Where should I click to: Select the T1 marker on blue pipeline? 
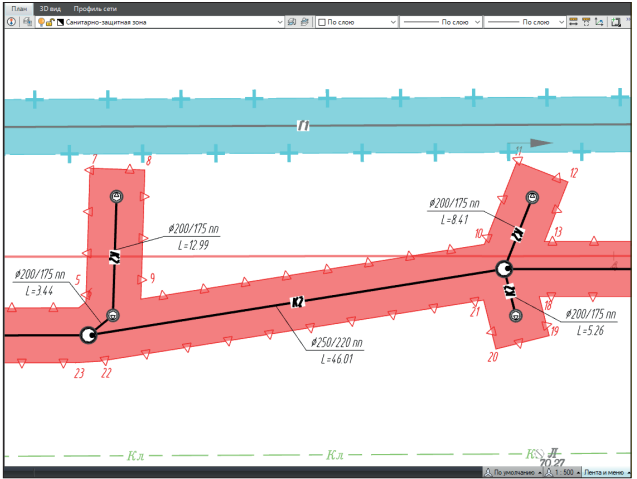(x=304, y=125)
